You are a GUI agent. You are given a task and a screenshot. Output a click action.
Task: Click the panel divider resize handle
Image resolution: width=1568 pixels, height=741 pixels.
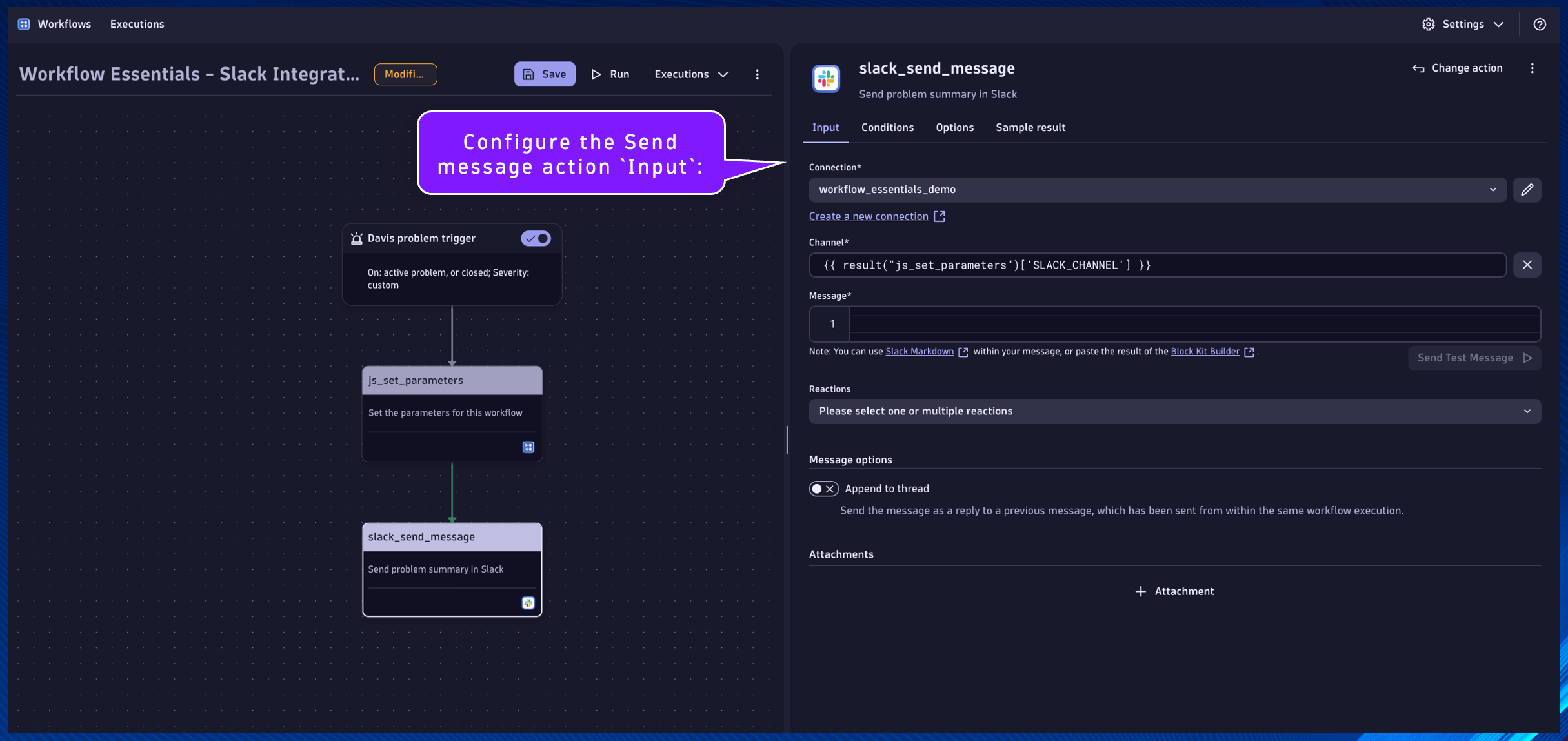point(787,440)
